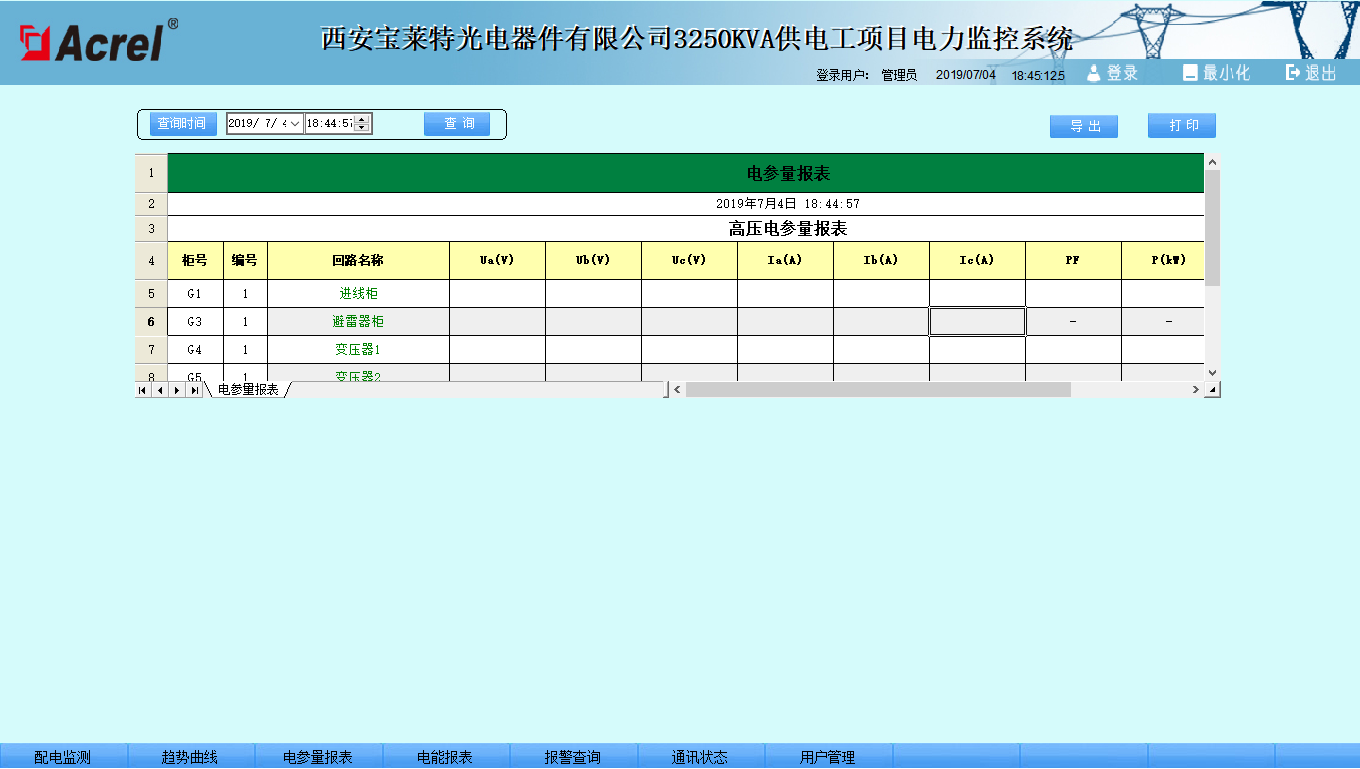
Task: Click the Ic(A) column header
Action: coord(977,260)
